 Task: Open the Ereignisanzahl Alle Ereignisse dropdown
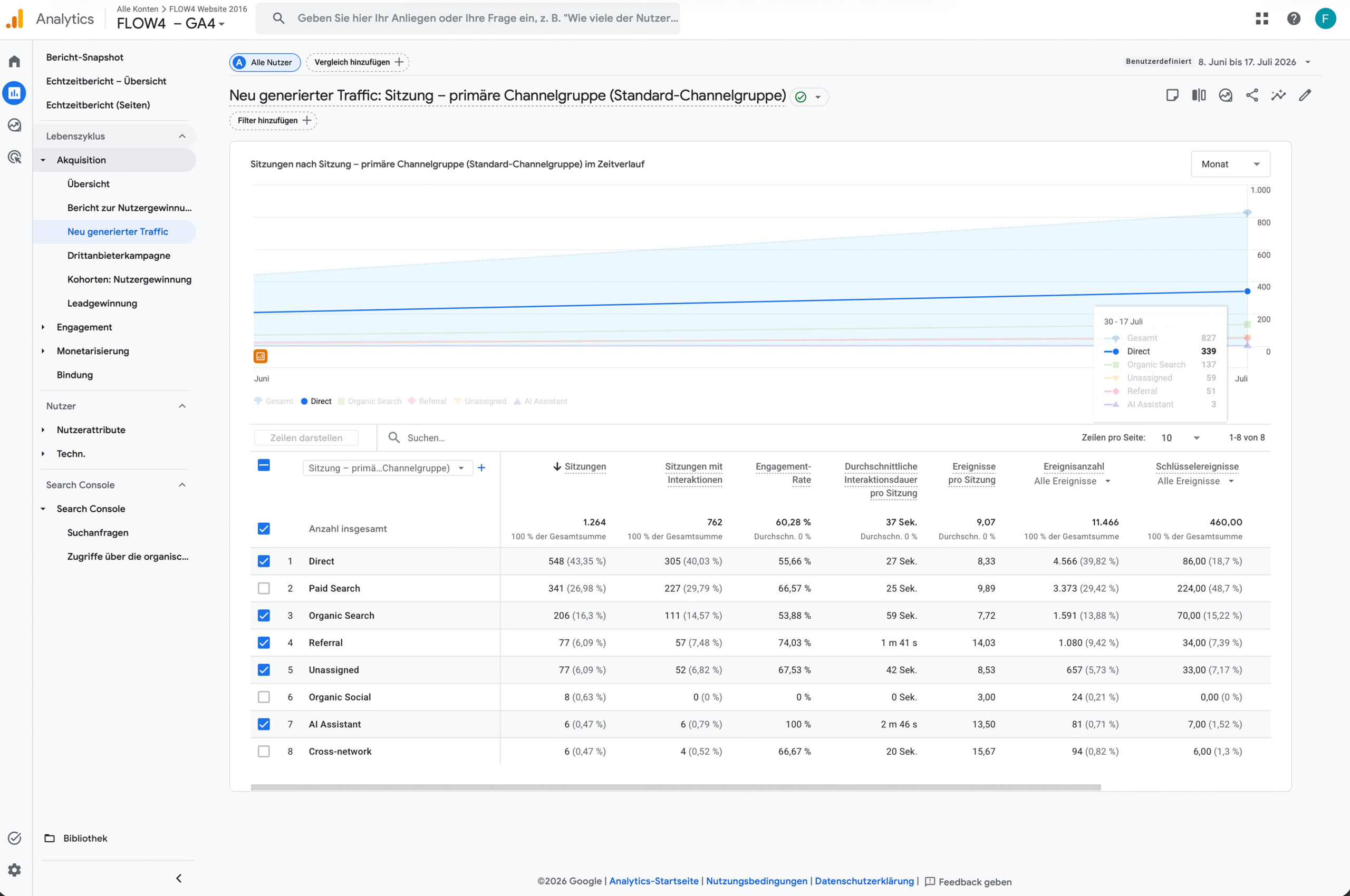pos(1072,481)
